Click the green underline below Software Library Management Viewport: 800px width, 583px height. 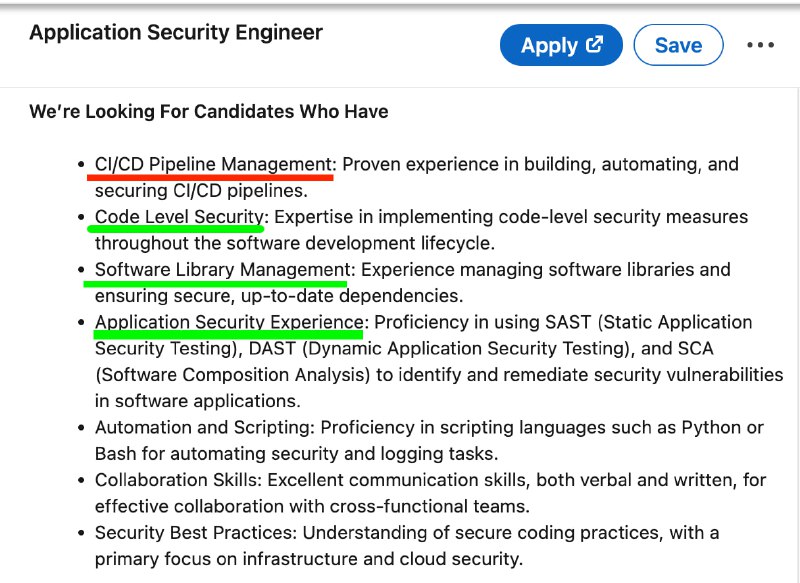[215, 283]
